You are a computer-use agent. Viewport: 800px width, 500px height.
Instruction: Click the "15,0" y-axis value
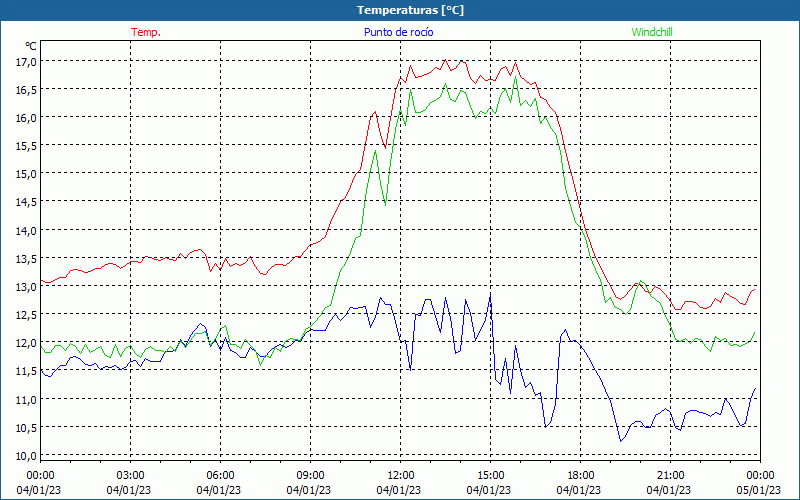click(x=27, y=174)
